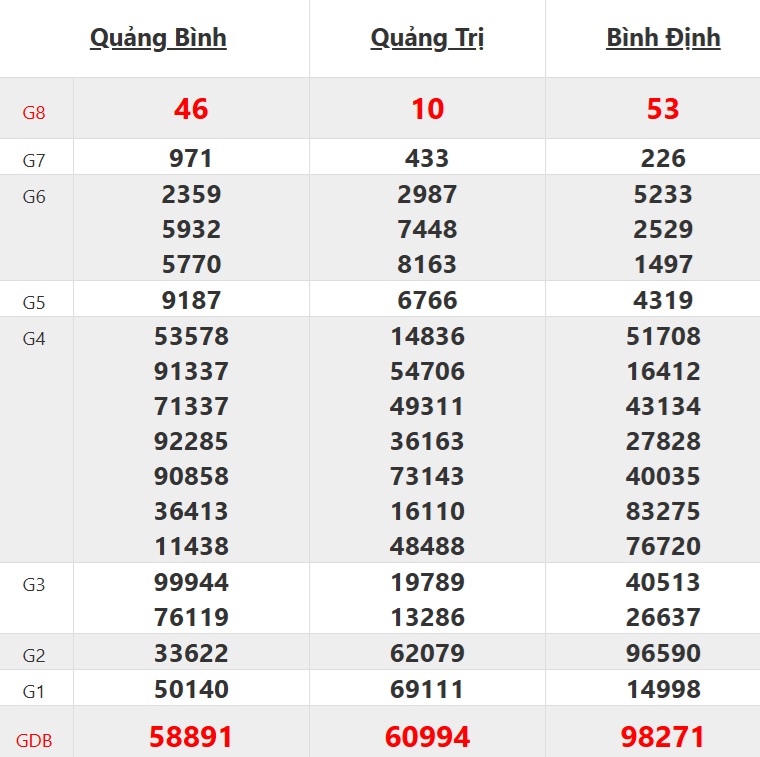Select Quảng Bình G8 number 46
Screen dimensions: 760x757
[191, 109]
